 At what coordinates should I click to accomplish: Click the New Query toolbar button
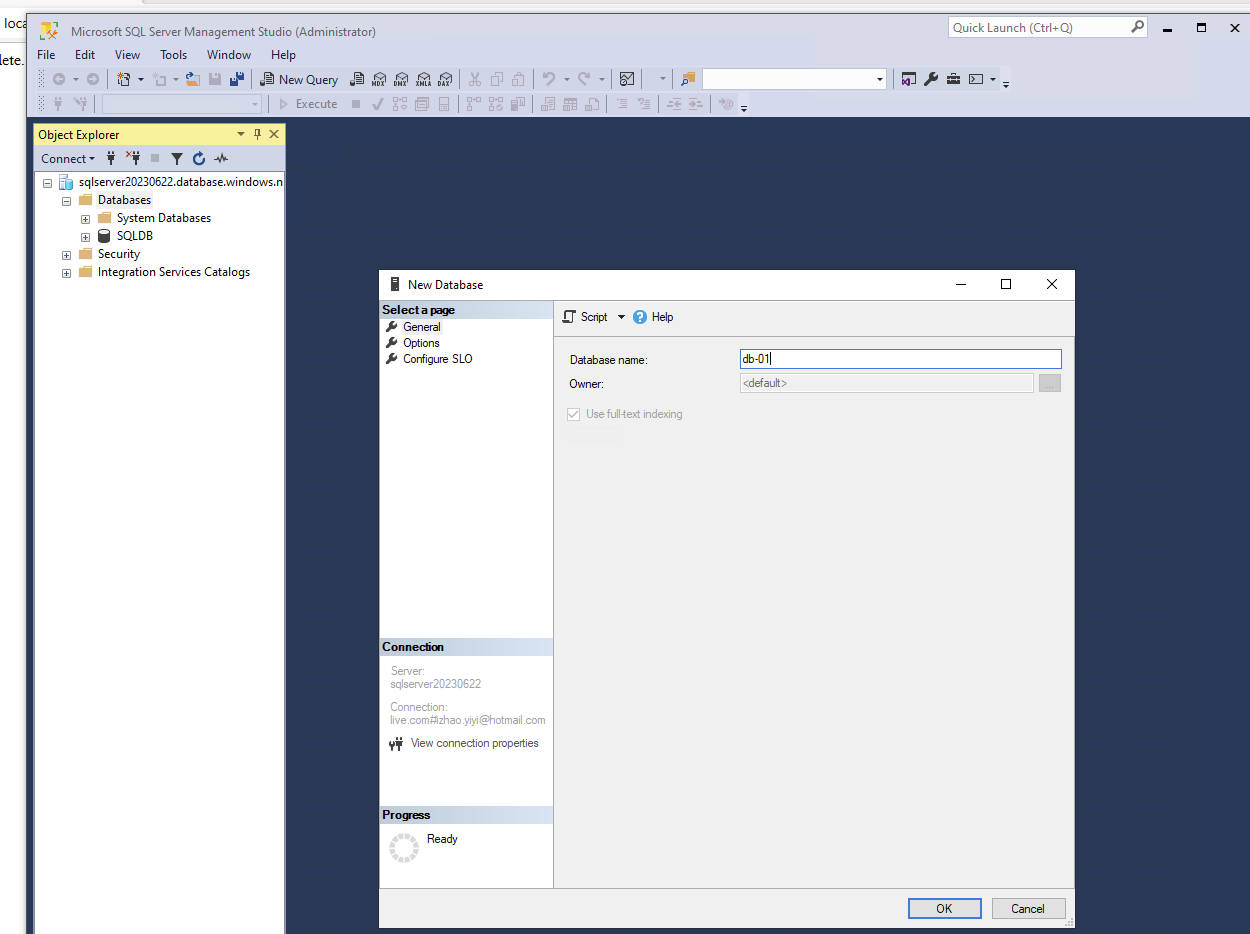[x=299, y=79]
